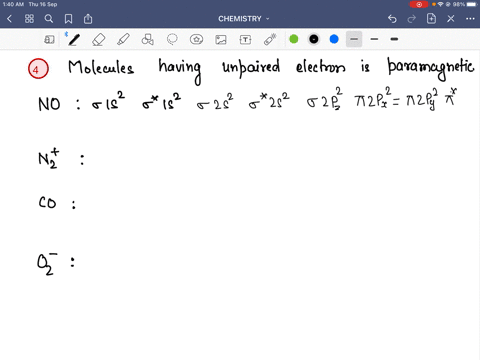Tap the handwritten 'NO' label

[49, 104]
